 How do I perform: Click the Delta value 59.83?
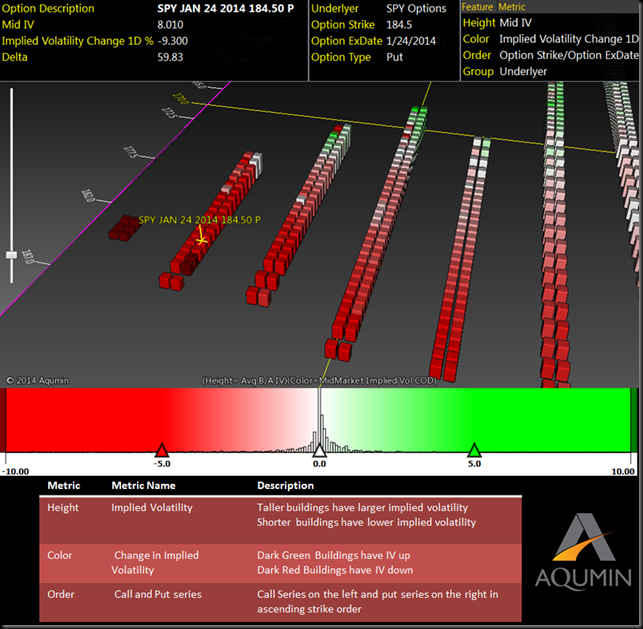point(170,57)
